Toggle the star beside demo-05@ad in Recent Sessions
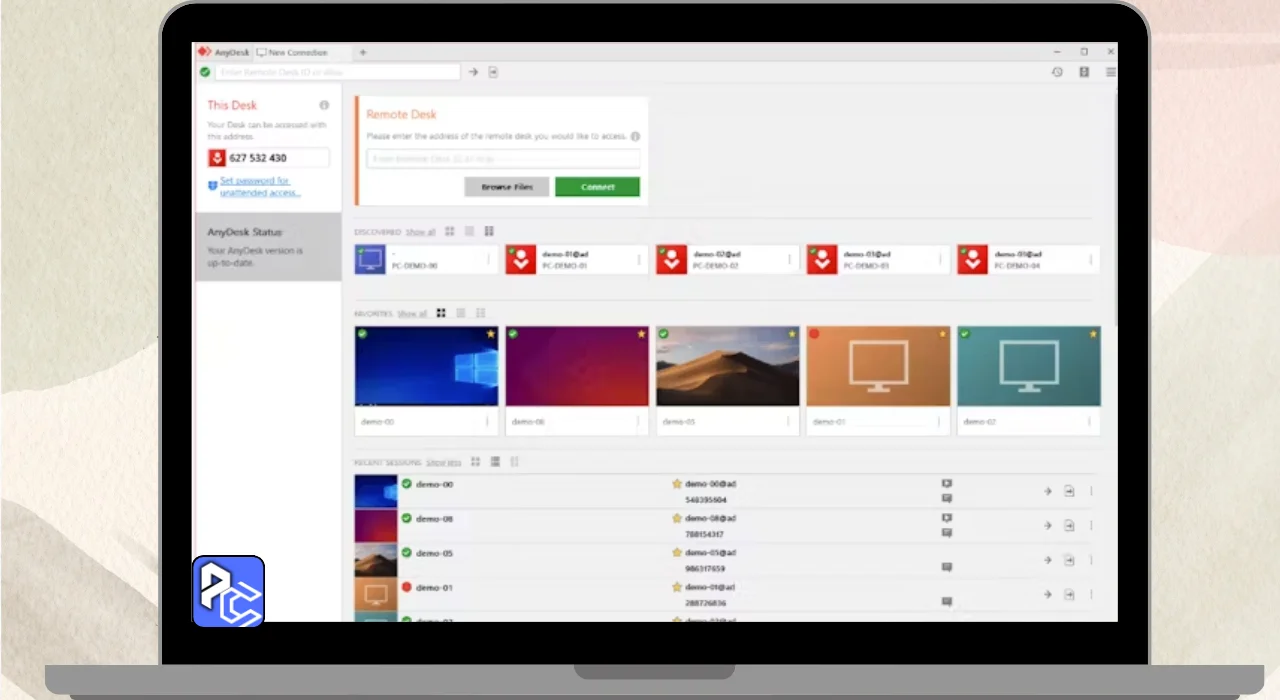The height and width of the screenshot is (700, 1280). tap(677, 553)
